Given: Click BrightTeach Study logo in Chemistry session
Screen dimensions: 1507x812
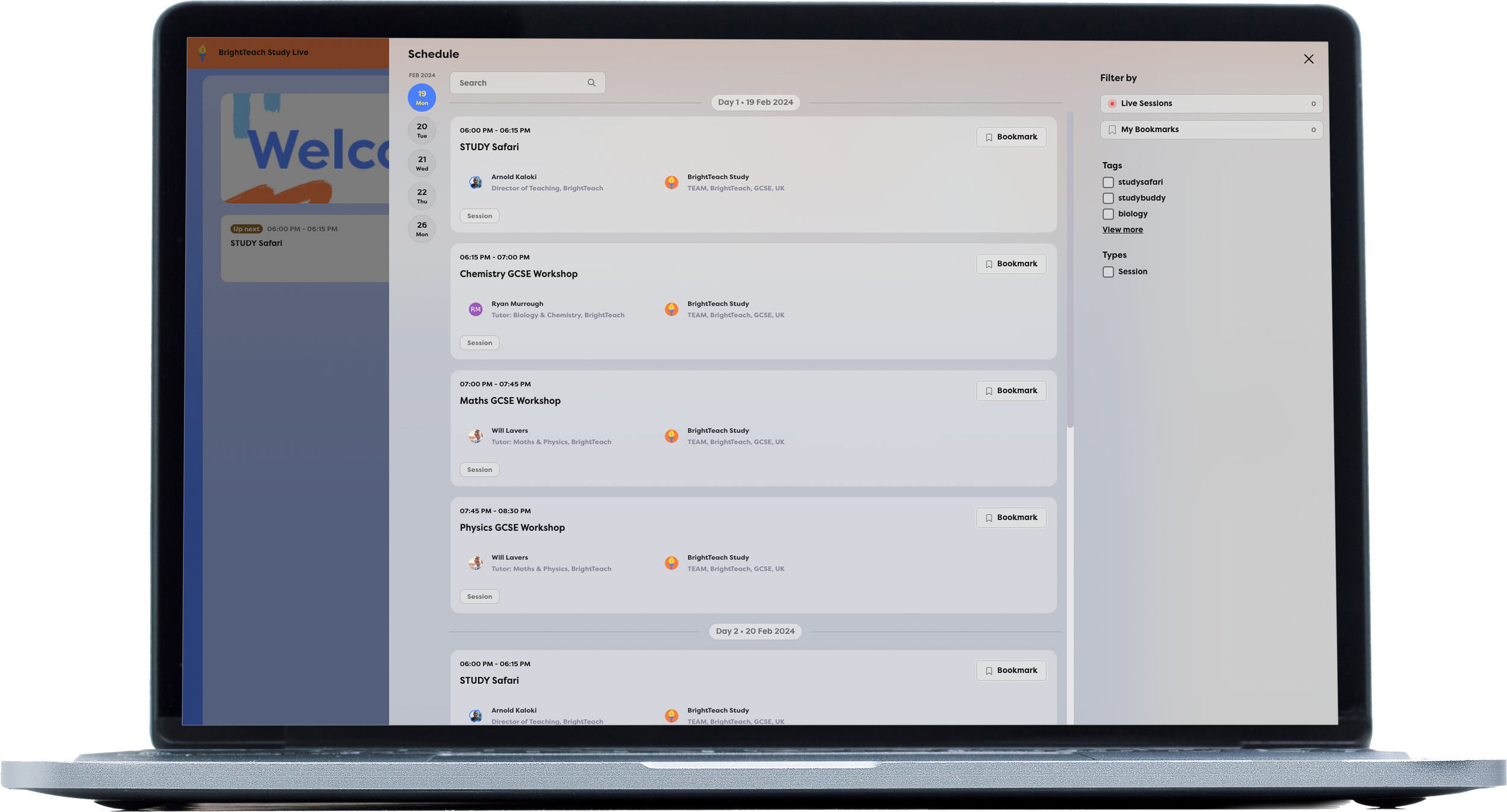Looking at the screenshot, I should pyautogui.click(x=671, y=309).
